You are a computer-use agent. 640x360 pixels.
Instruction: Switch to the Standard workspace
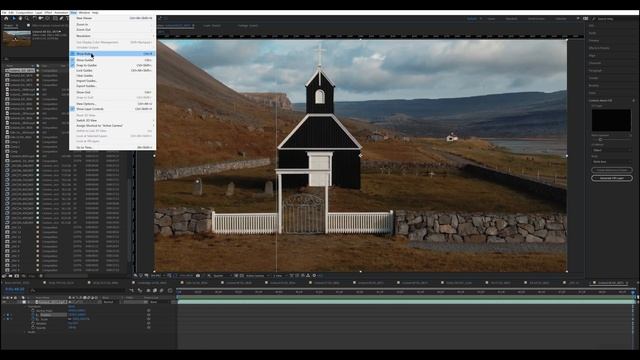pyautogui.click(x=512, y=19)
